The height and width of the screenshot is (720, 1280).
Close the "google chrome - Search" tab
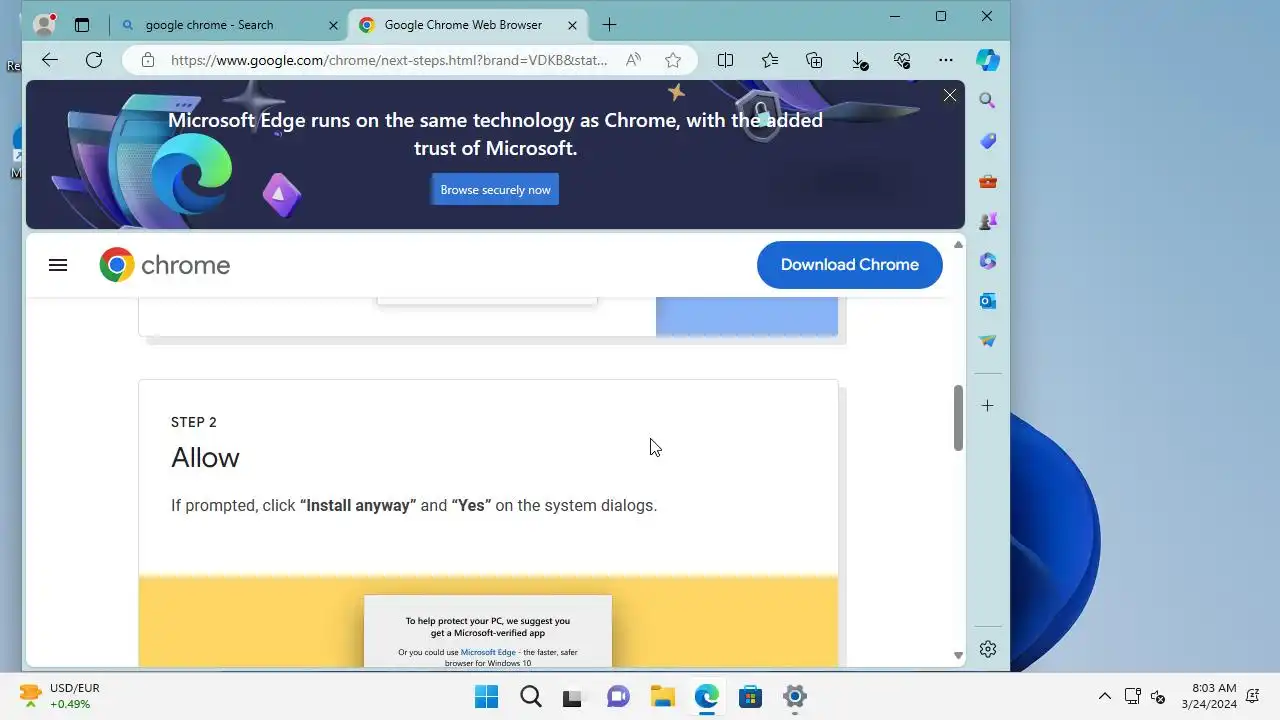tap(333, 25)
